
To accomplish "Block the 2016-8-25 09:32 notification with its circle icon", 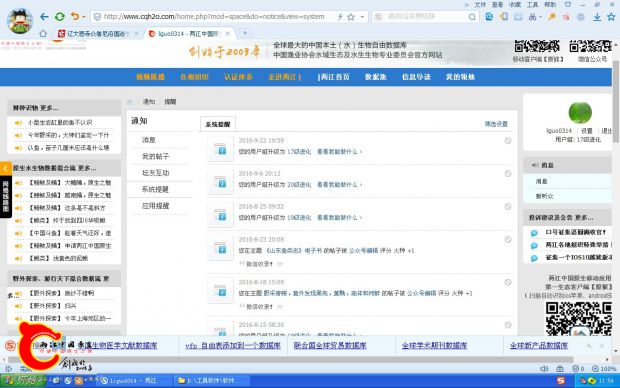I will click(508, 206).
